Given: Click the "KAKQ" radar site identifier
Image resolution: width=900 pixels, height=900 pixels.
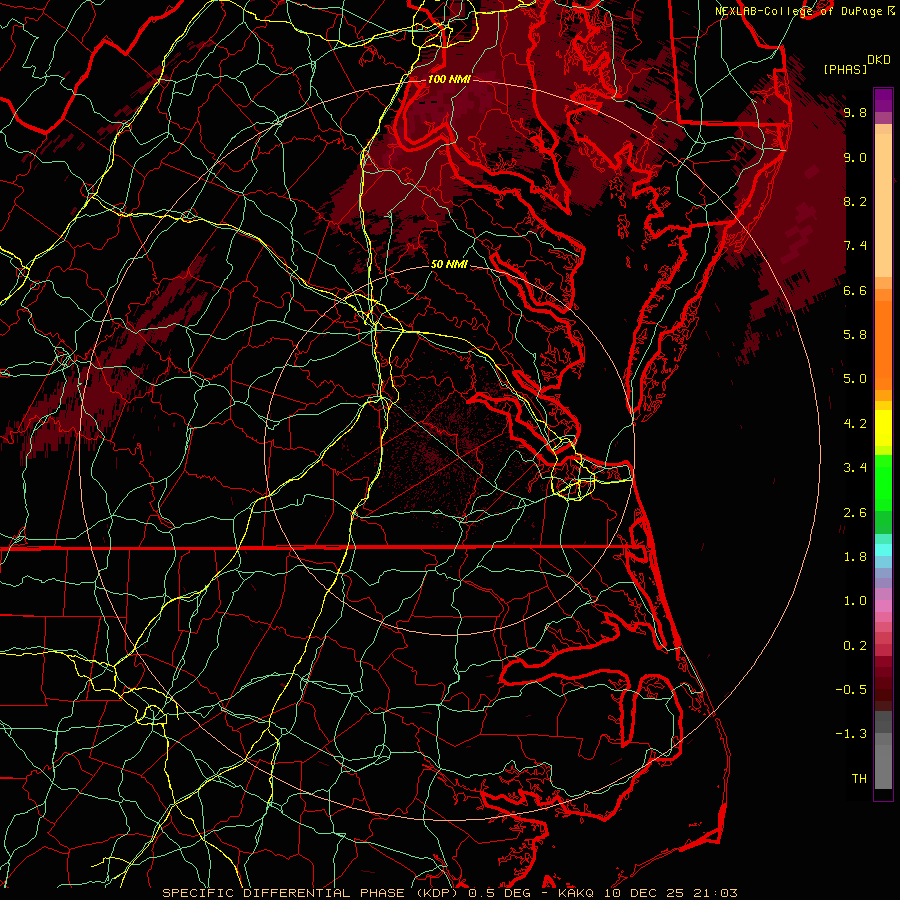Looking at the screenshot, I should (x=577, y=893).
